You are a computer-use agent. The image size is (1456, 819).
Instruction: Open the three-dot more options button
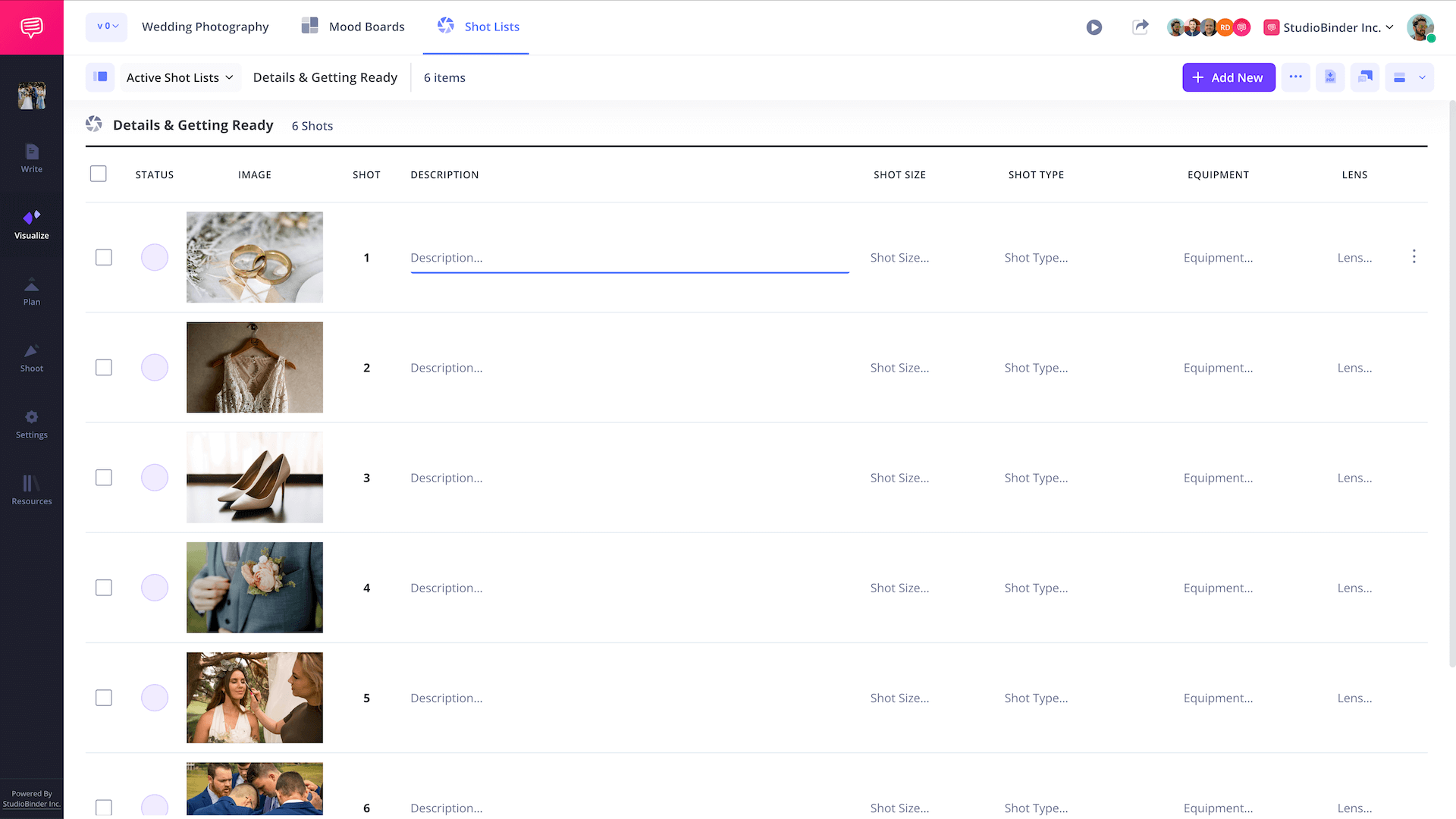(1295, 77)
